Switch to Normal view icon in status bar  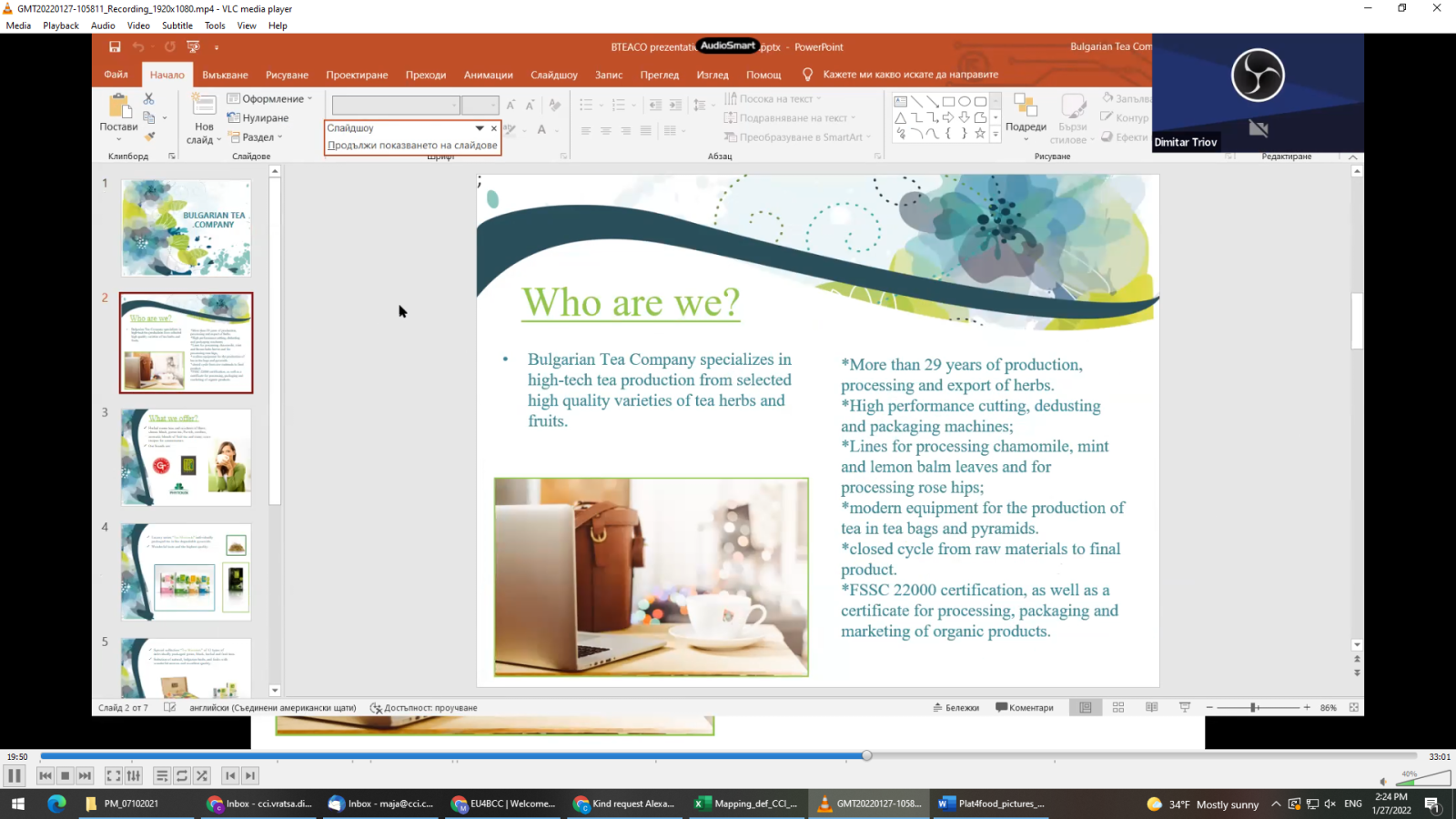[1086, 707]
